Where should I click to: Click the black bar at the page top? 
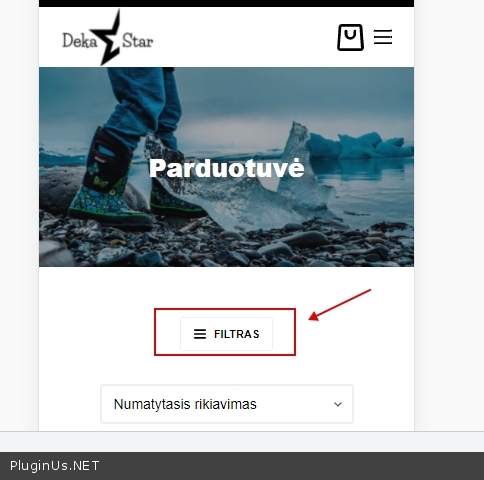(227, 3)
